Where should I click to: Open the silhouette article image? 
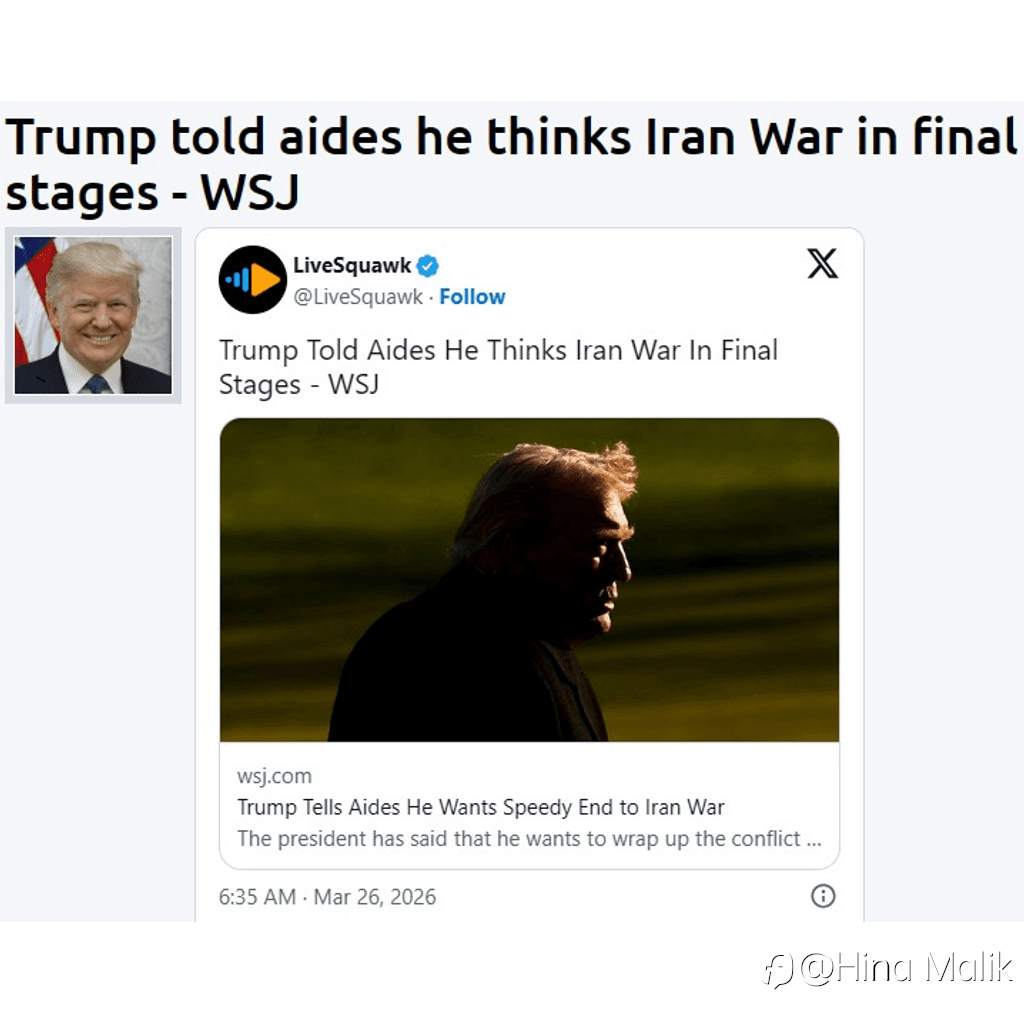click(x=530, y=579)
